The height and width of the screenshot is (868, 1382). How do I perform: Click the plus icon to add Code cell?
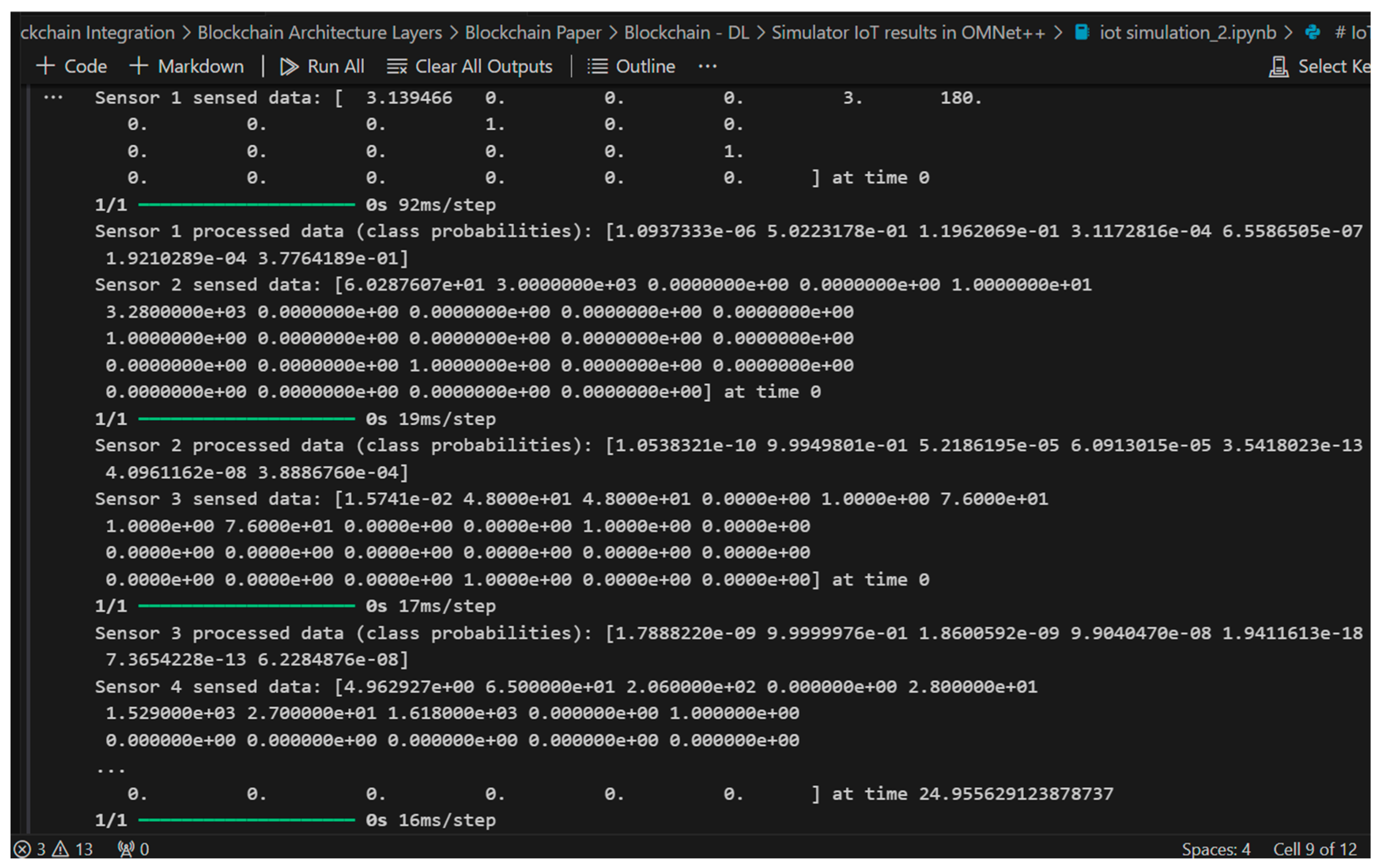[x=45, y=67]
